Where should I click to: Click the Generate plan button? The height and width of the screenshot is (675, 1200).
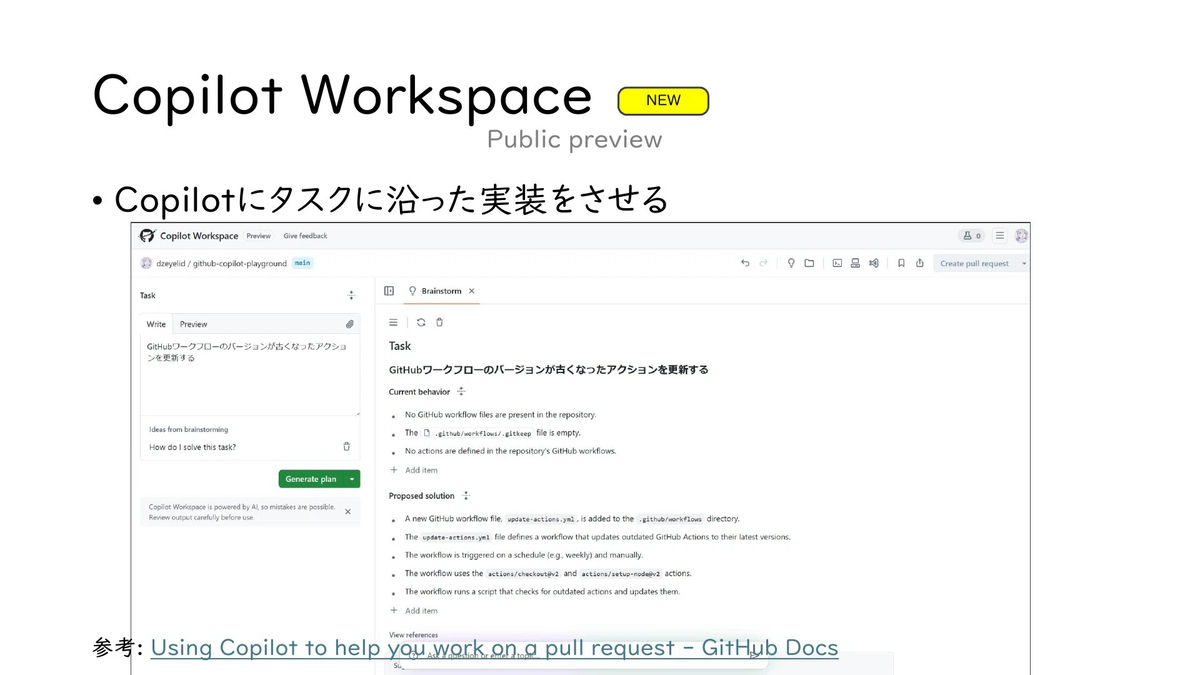pyautogui.click(x=311, y=479)
